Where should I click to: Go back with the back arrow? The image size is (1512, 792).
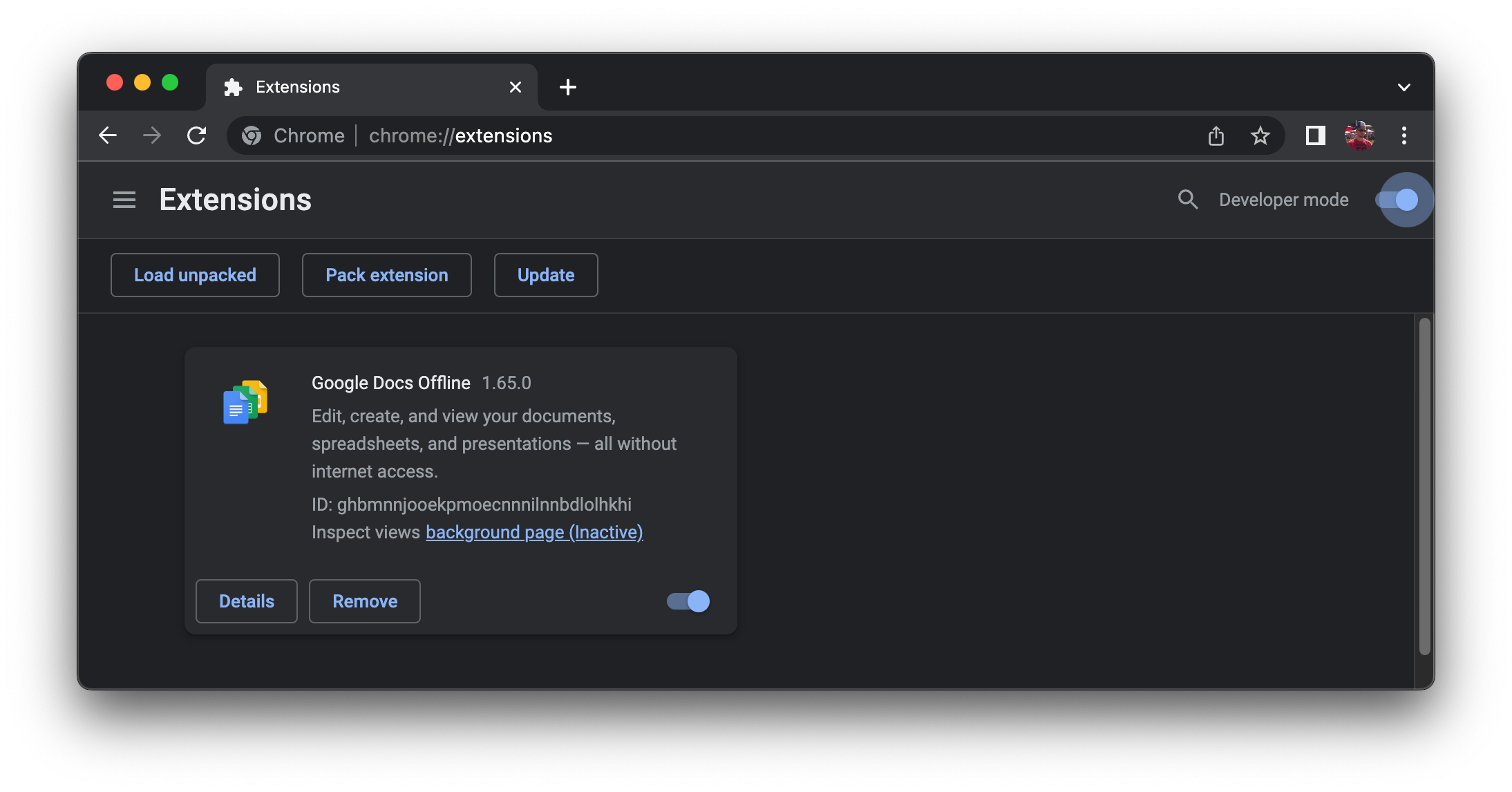(108, 135)
